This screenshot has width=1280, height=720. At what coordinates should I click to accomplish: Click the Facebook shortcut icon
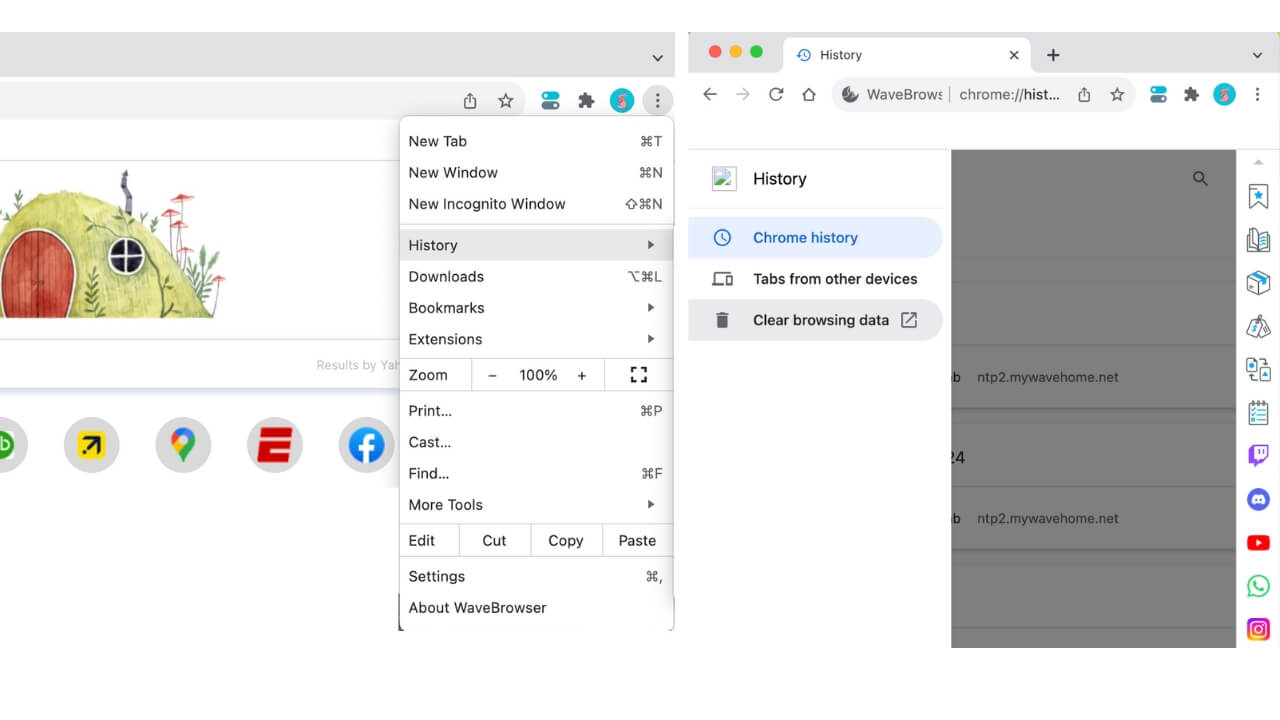(x=366, y=445)
